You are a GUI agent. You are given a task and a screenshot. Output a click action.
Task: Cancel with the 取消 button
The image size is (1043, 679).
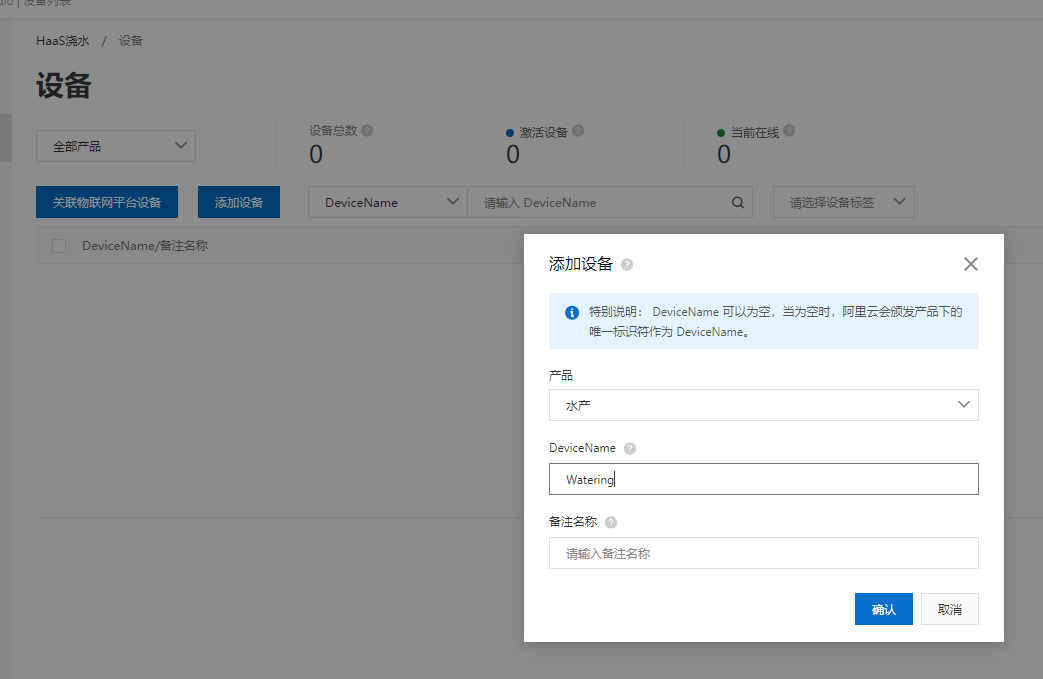(950, 609)
